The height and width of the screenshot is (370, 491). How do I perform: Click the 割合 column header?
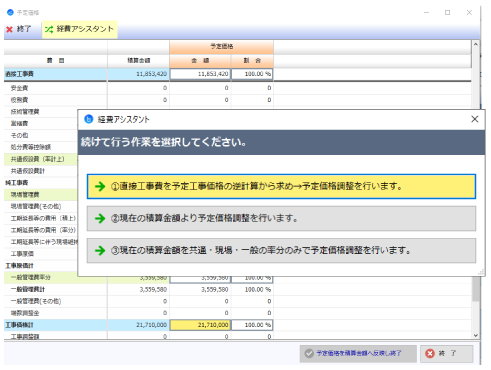pos(252,60)
